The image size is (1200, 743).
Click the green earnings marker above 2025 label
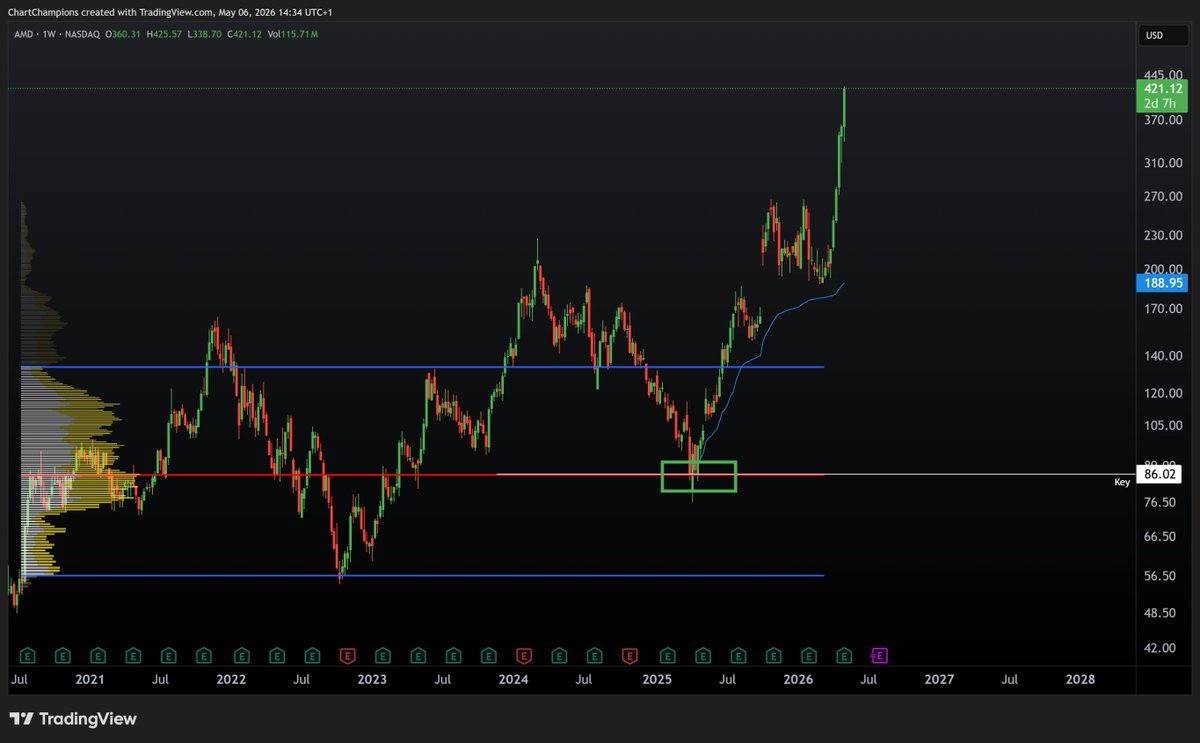pos(666,656)
